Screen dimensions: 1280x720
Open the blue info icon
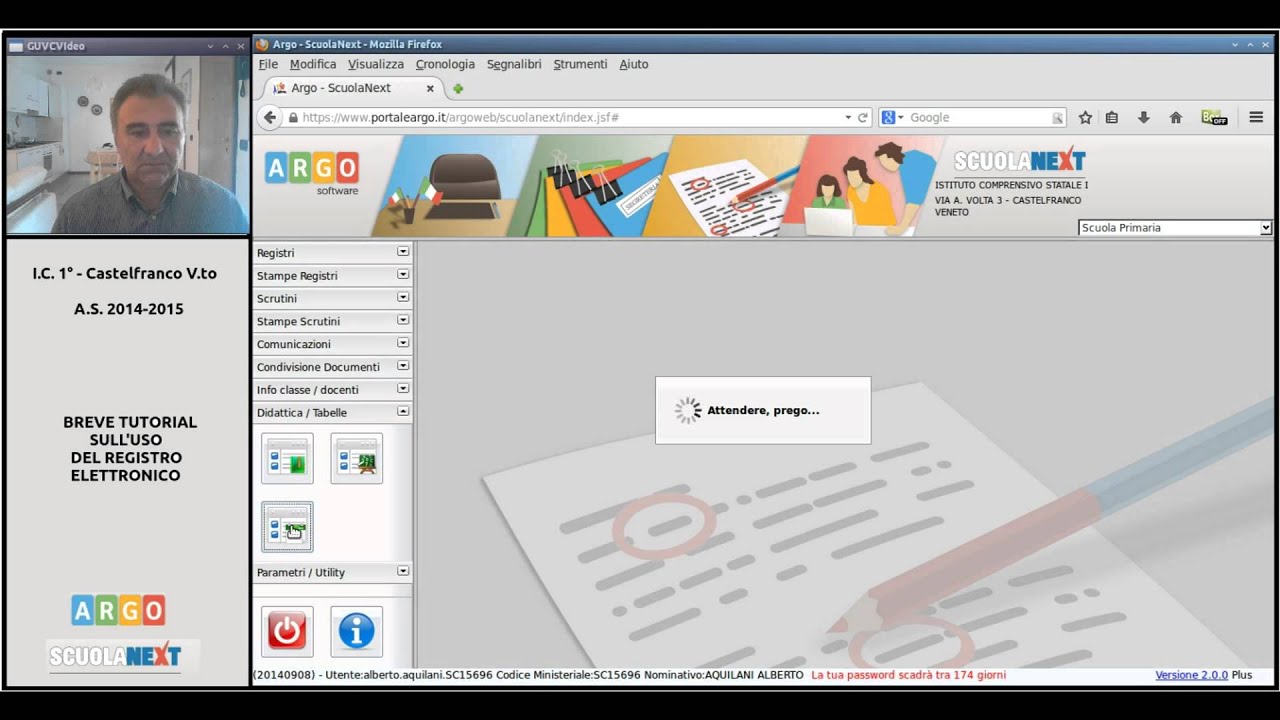tap(357, 631)
